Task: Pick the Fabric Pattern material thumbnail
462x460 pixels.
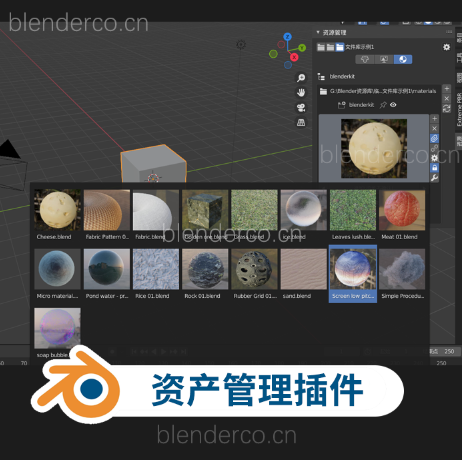Action: coord(107,210)
